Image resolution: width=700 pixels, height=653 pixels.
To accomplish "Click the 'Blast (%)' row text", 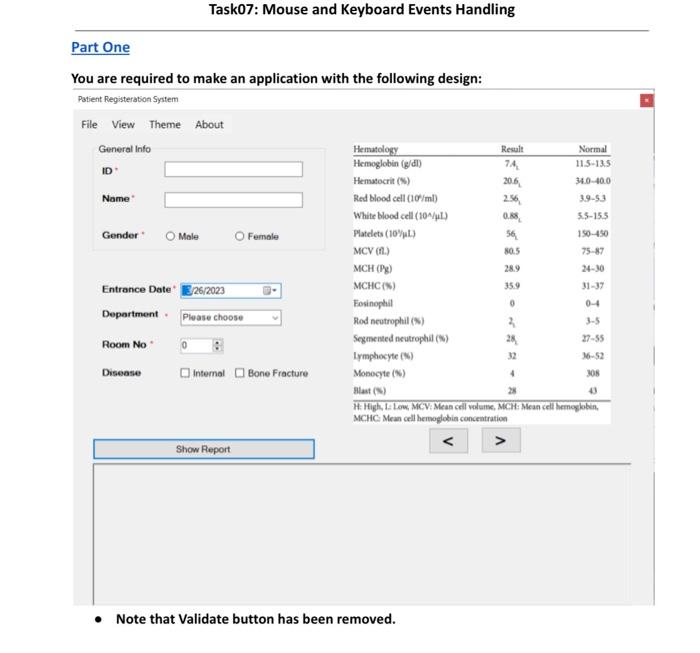I will 370,391.
